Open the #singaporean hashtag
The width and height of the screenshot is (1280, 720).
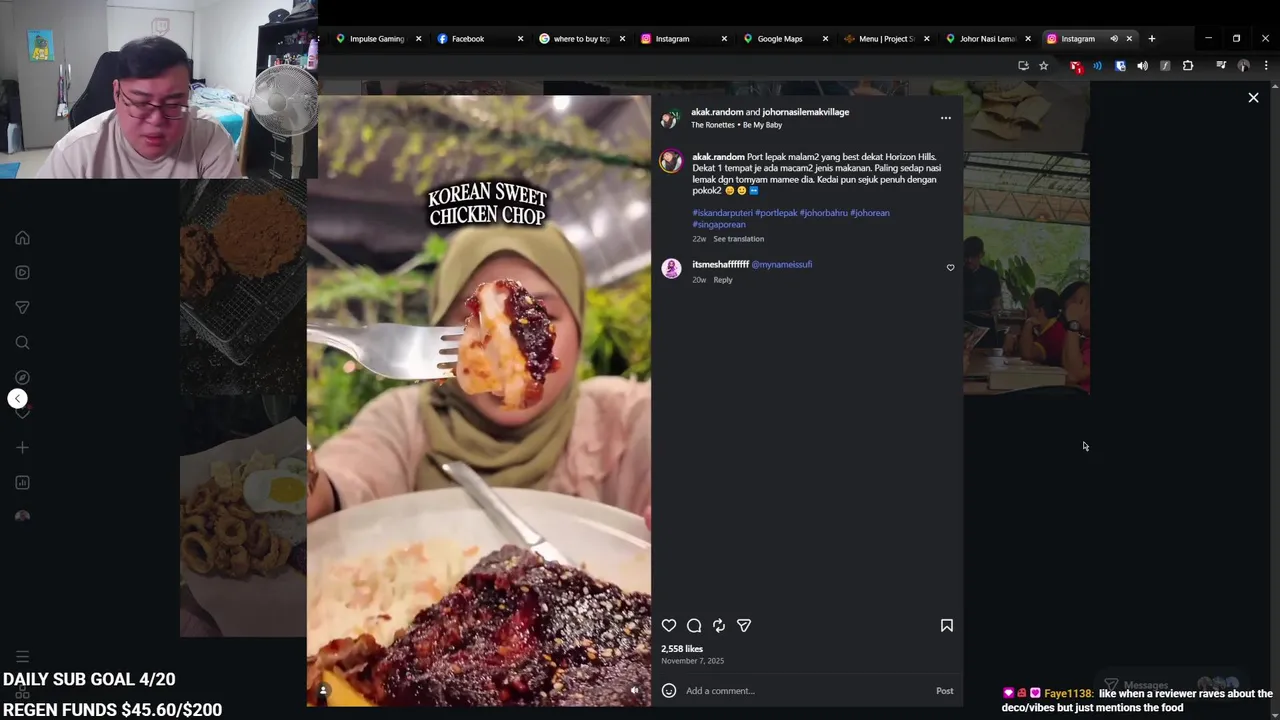coord(719,225)
